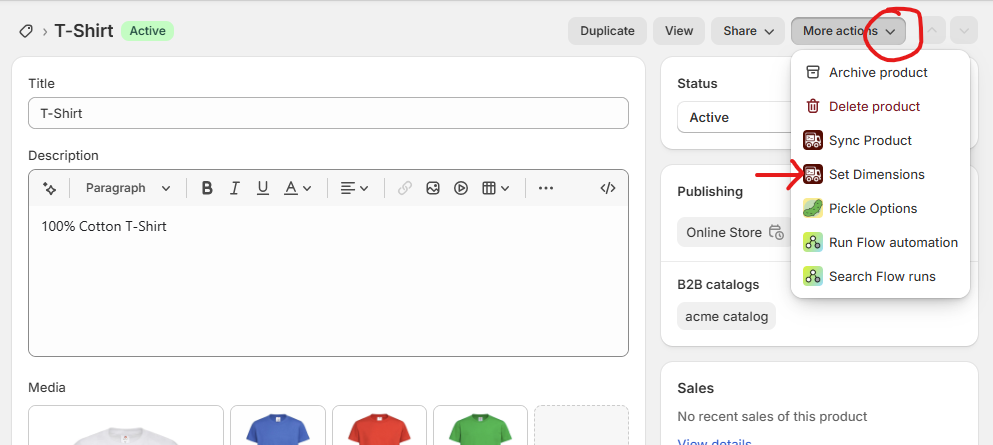The image size is (993, 445).
Task: Click into the description text area
Action: (x=329, y=280)
